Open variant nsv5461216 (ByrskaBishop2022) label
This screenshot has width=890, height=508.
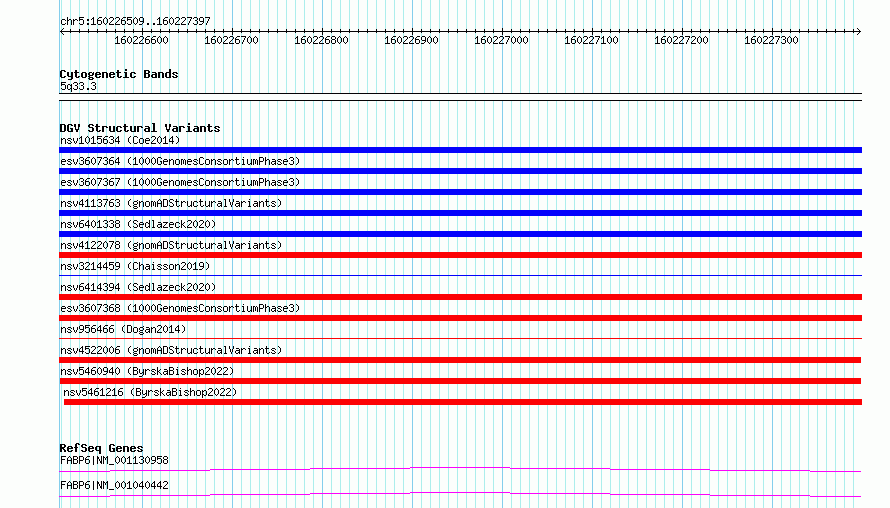pyautogui.click(x=150, y=392)
